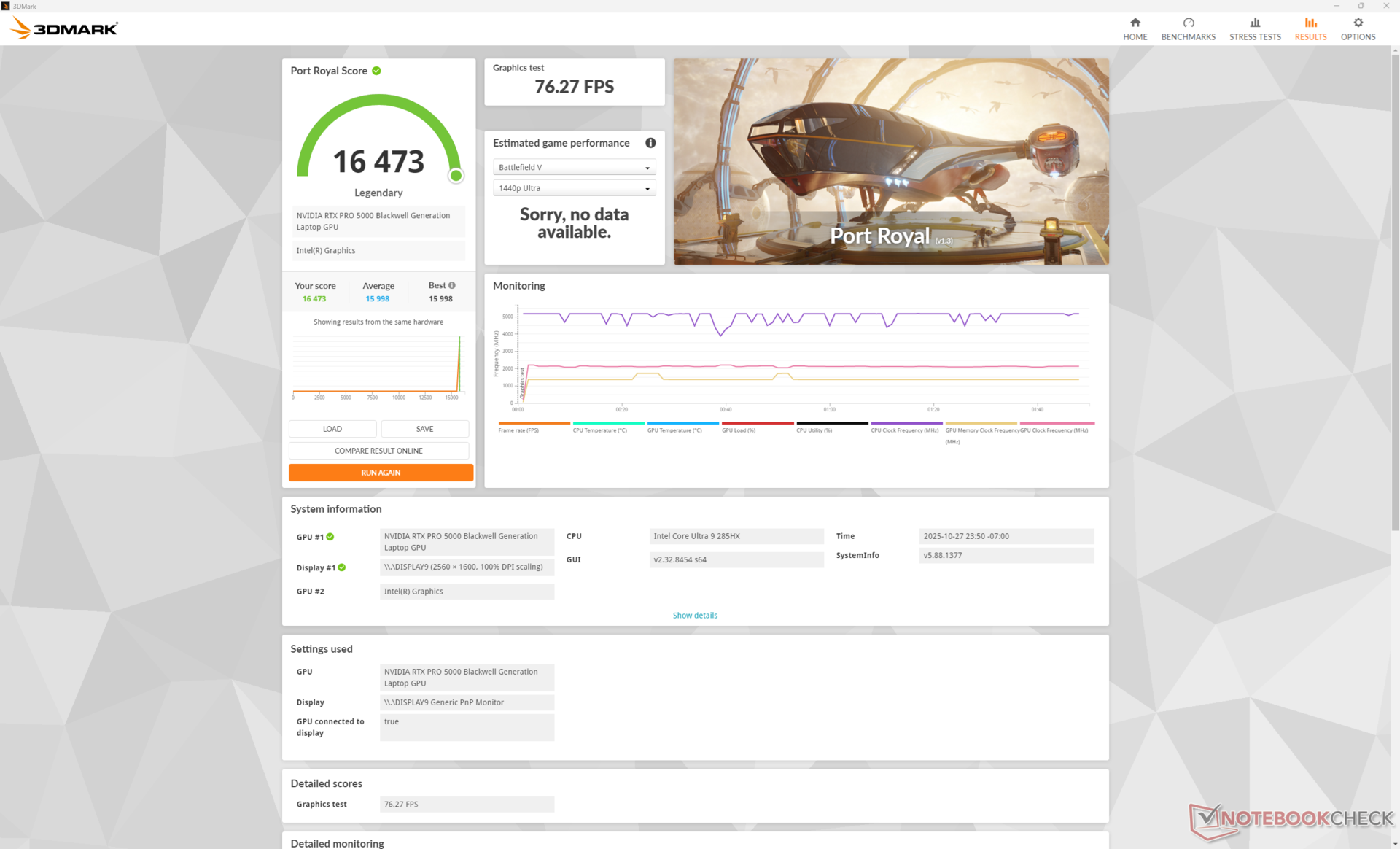Click green check next to Display #1
Viewport: 1400px width, 849px height.
coord(342,567)
